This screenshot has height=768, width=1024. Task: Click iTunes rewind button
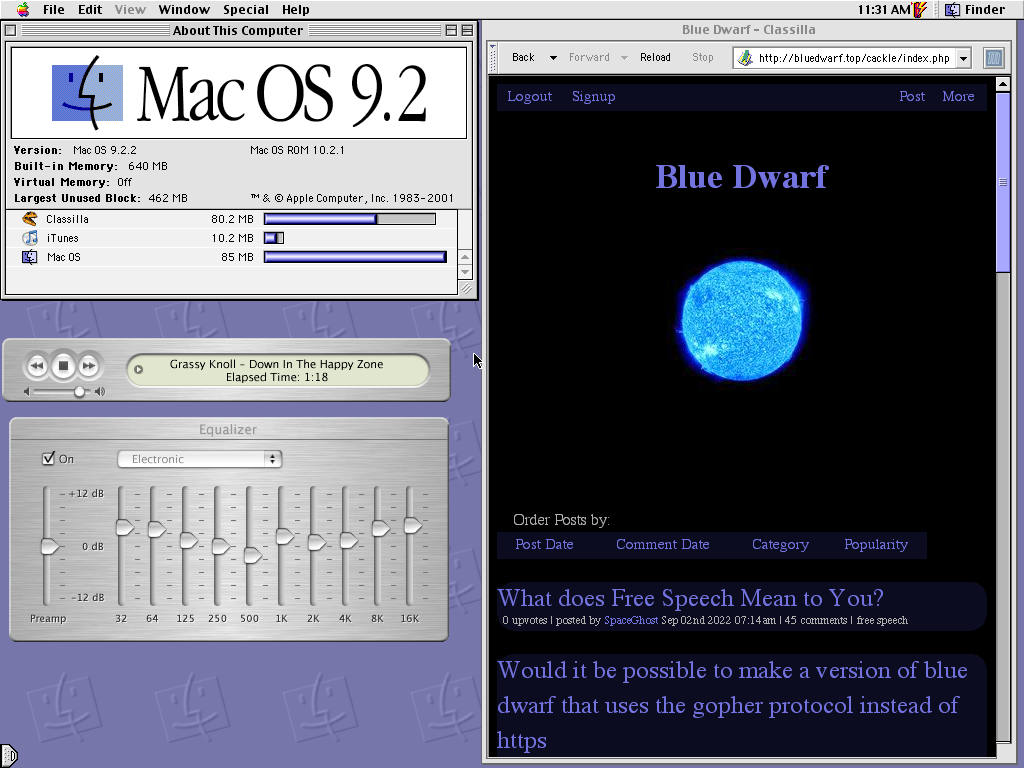click(37, 366)
